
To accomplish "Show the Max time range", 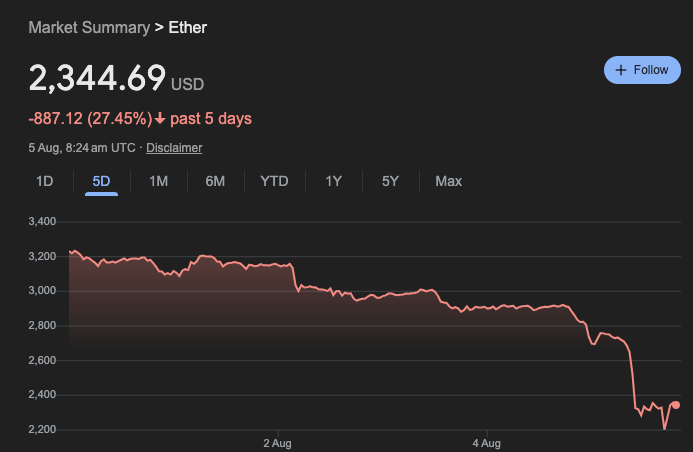I will pos(448,181).
